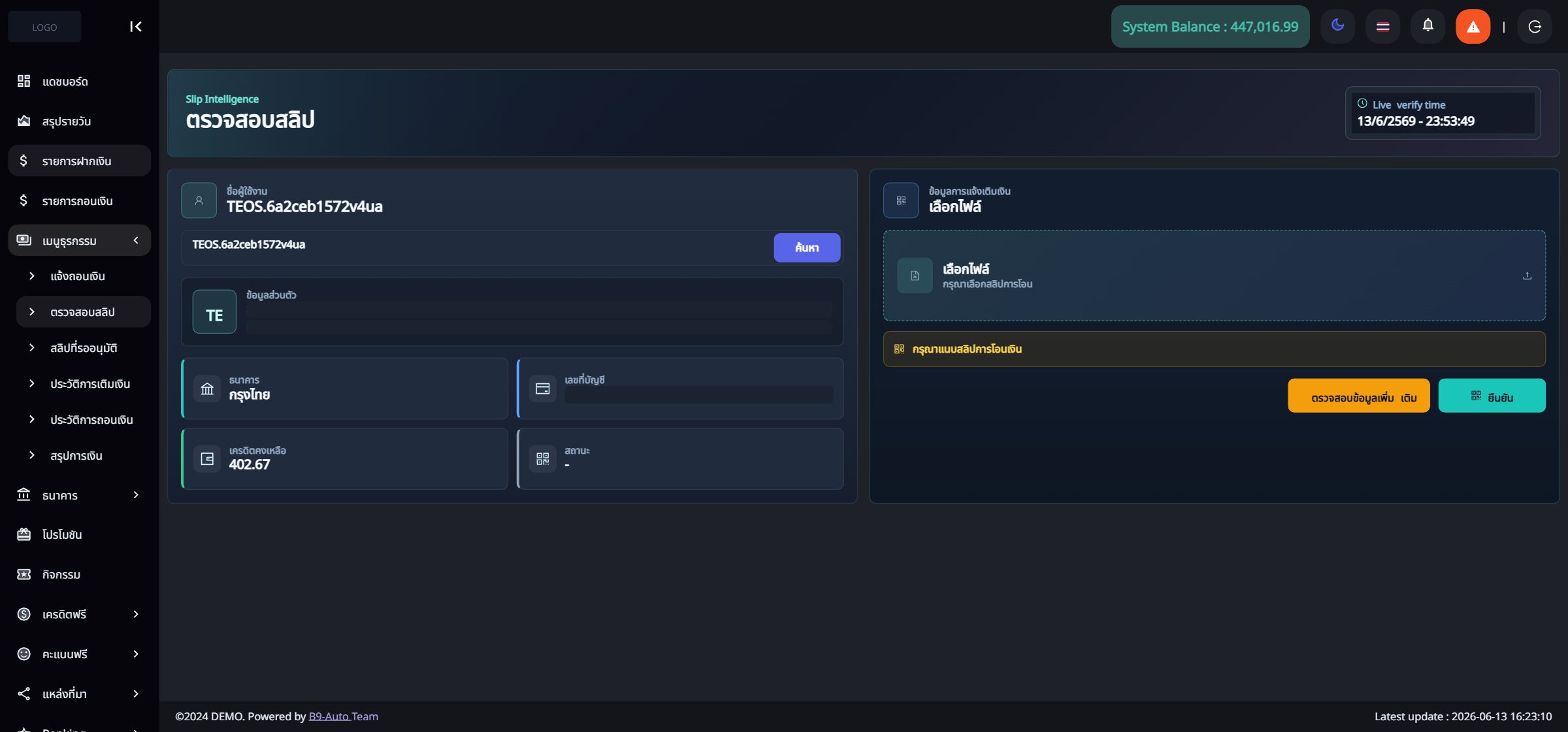Click the ค้นหา search button

(807, 247)
